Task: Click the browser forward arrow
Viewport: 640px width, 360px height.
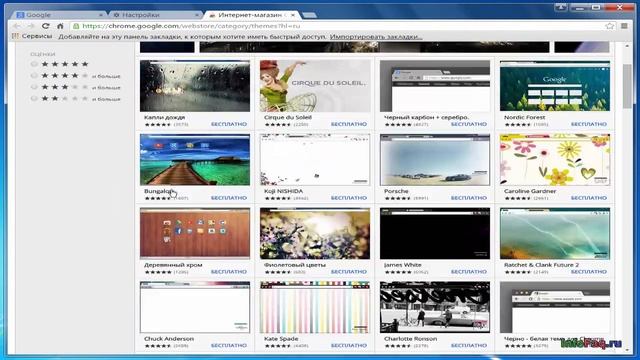Action: click(x=31, y=26)
